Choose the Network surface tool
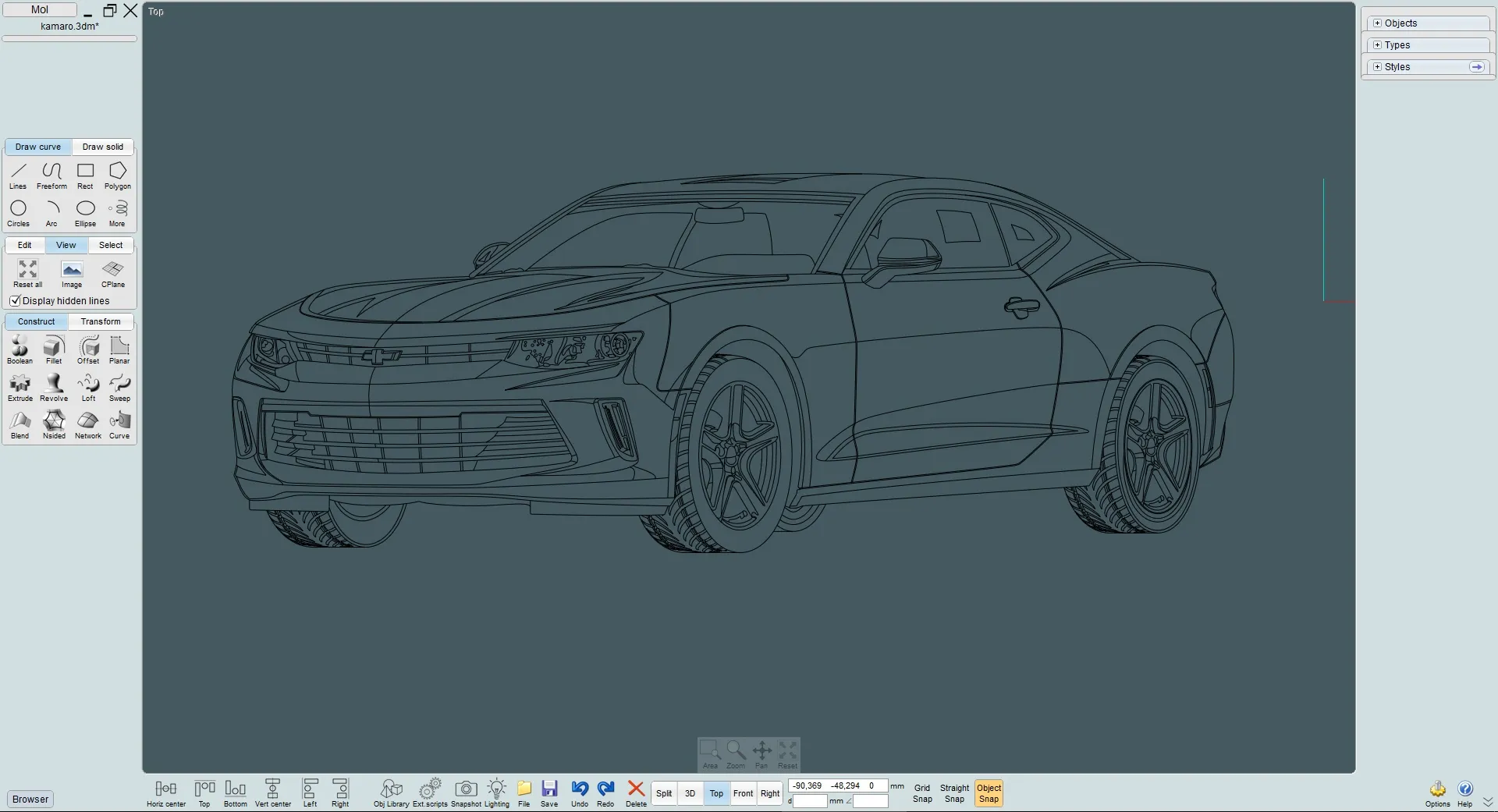 point(88,425)
